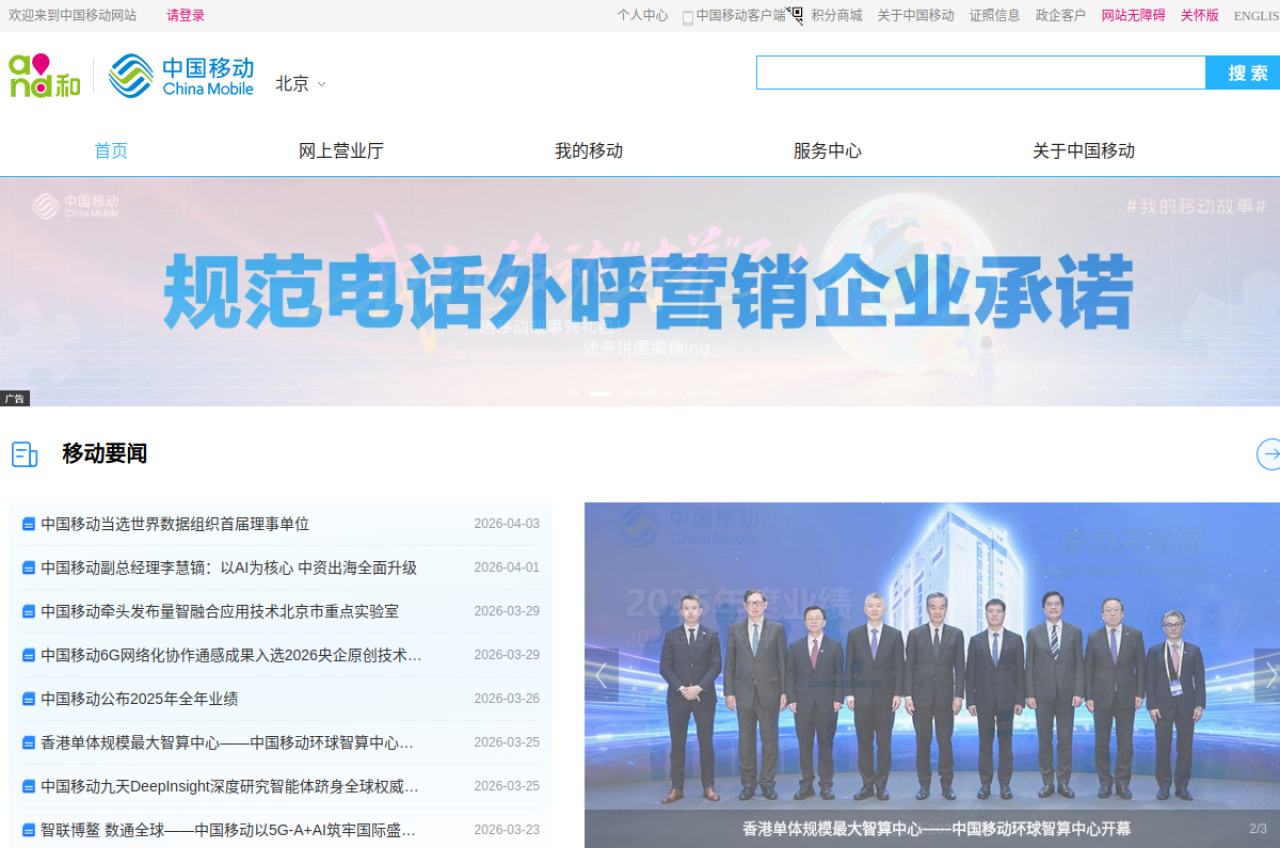This screenshot has width=1280, height=853.
Task: Select the active banner carousel indicator
Action: (x=600, y=394)
